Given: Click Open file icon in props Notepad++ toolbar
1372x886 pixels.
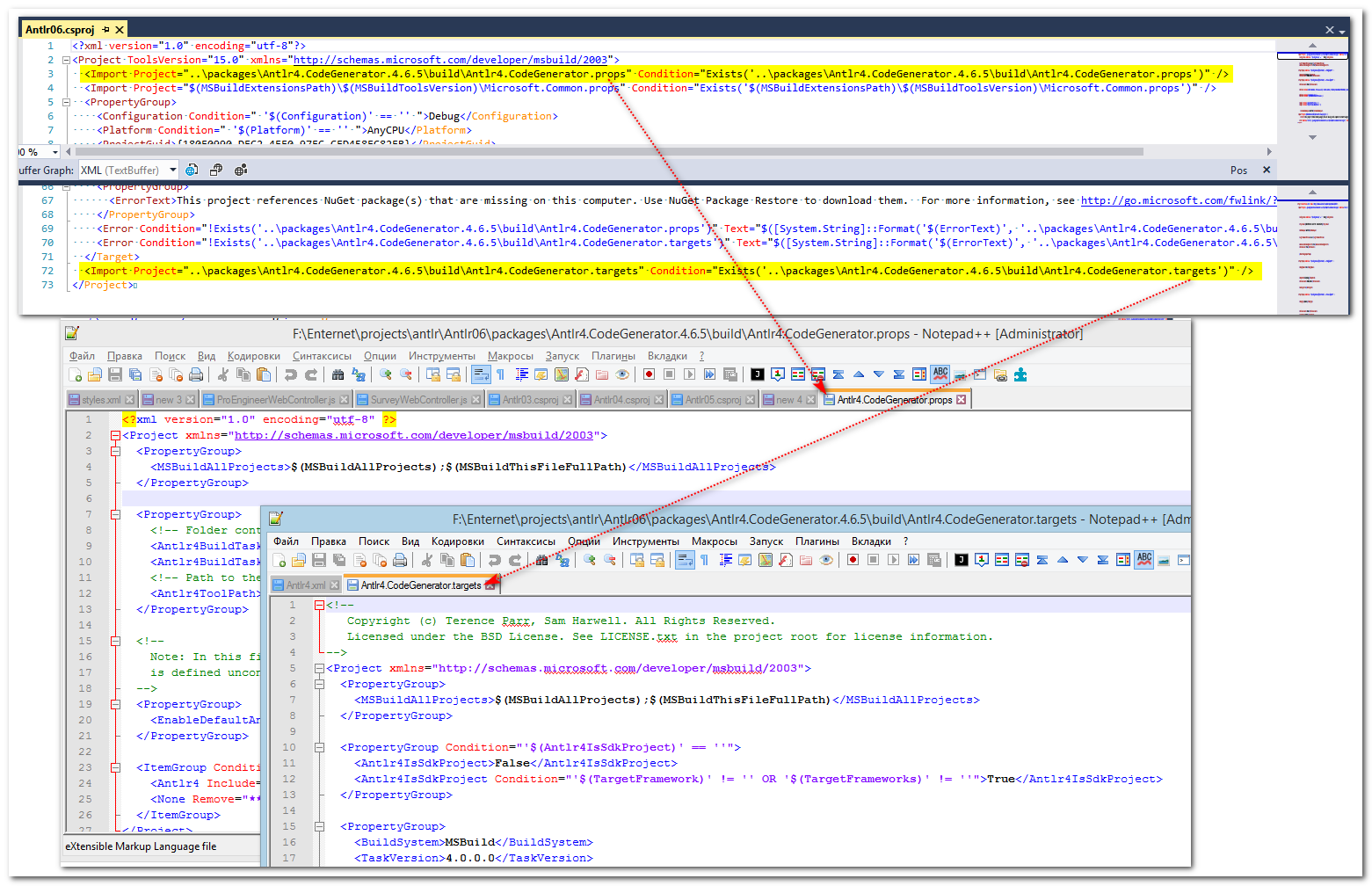Looking at the screenshot, I should 95,374.
